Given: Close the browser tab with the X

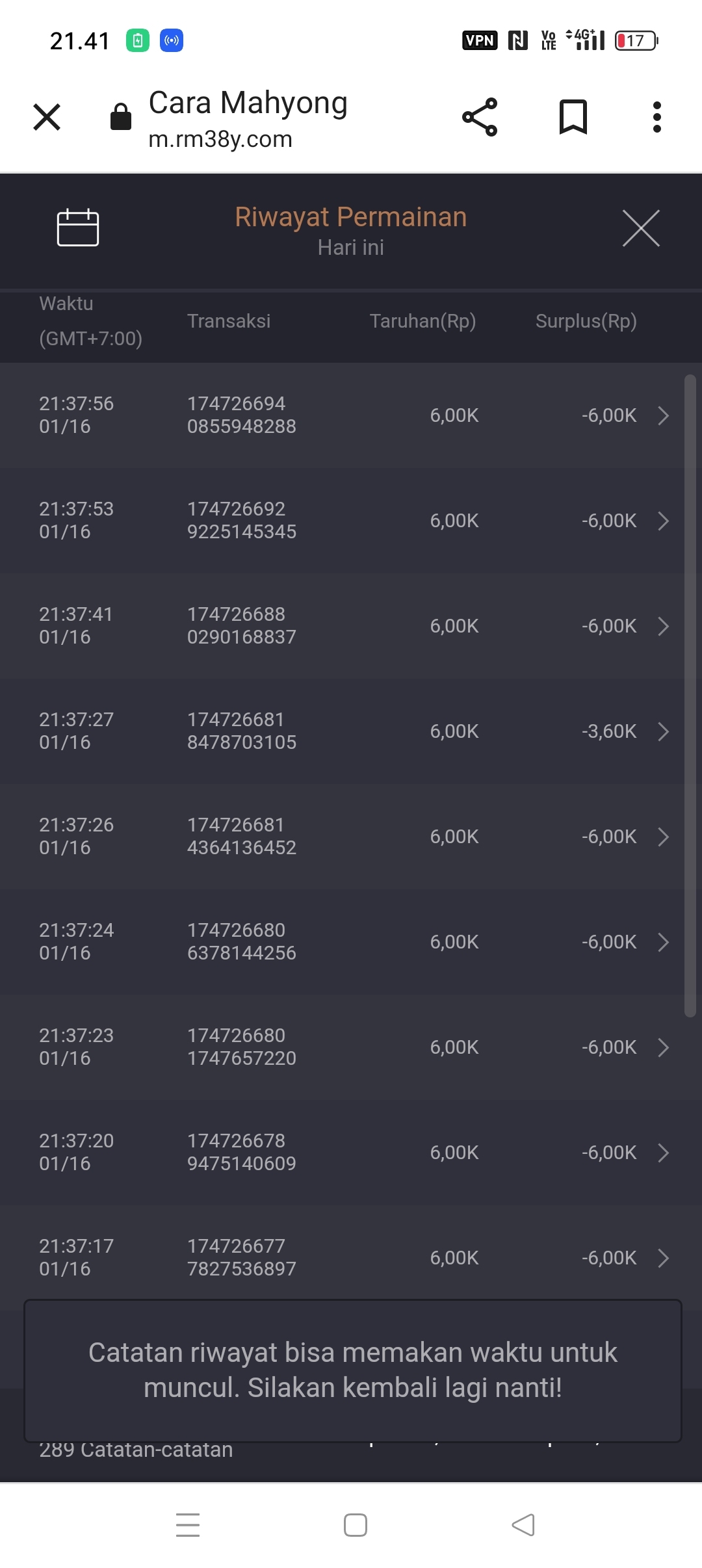Looking at the screenshot, I should pos(47,117).
